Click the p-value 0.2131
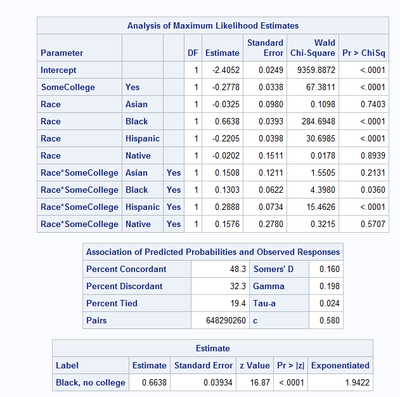The image size is (400, 397). click(373, 173)
